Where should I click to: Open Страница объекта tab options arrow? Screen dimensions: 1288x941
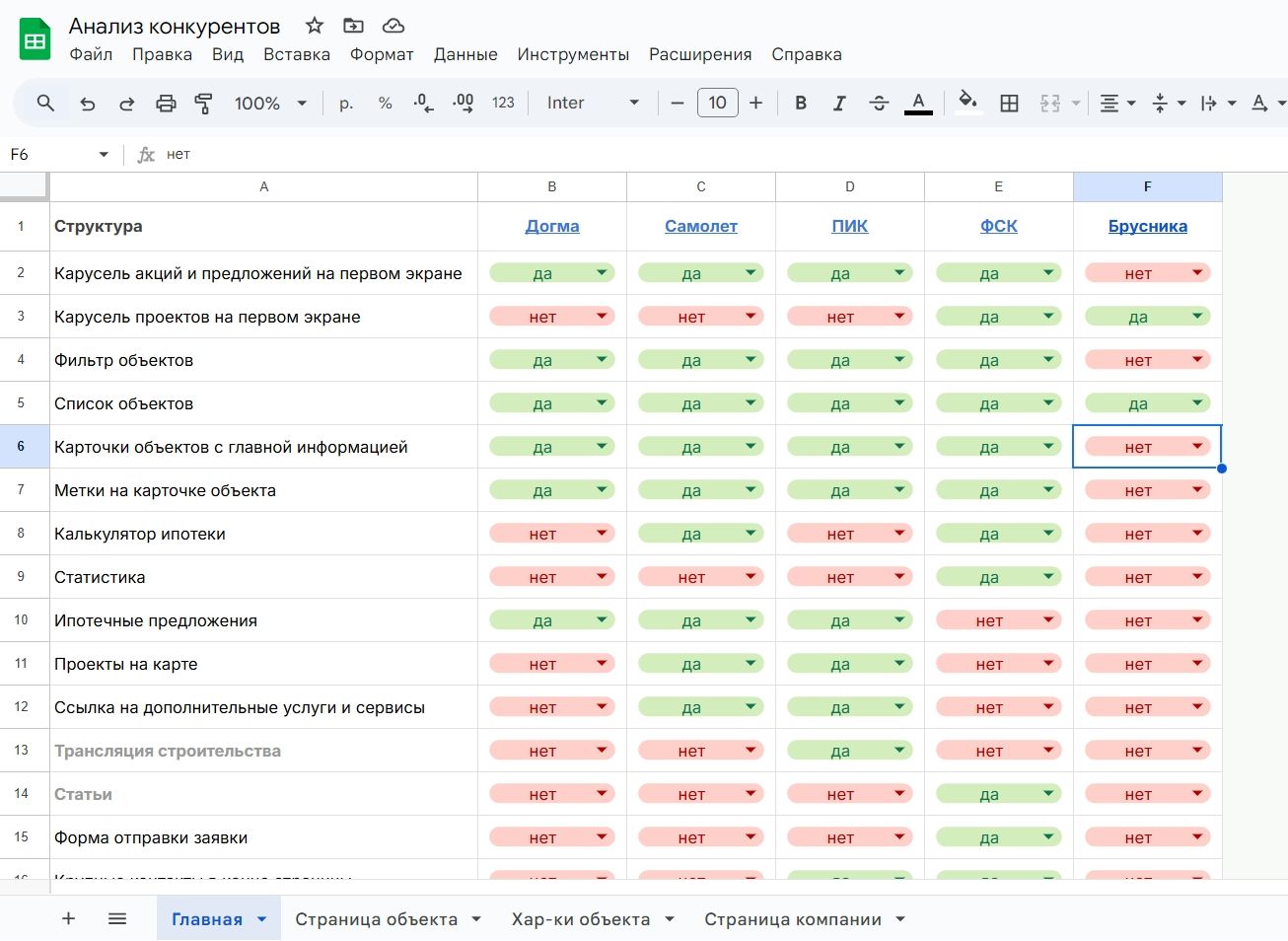point(476,918)
